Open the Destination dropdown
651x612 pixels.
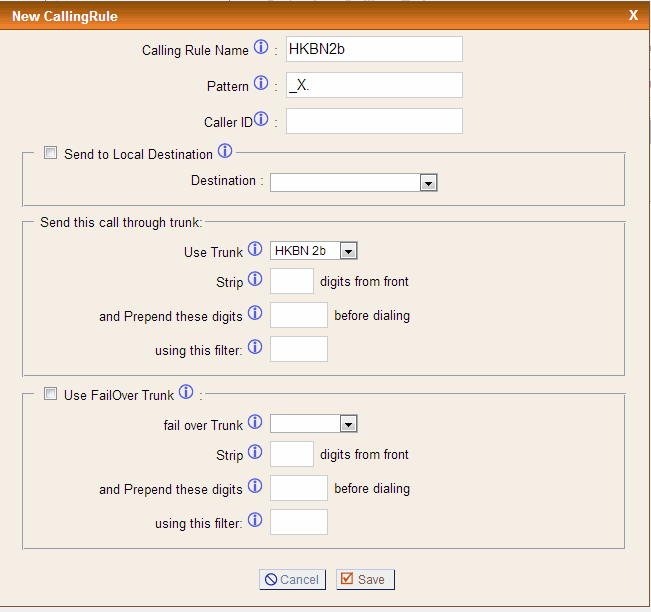click(x=354, y=183)
